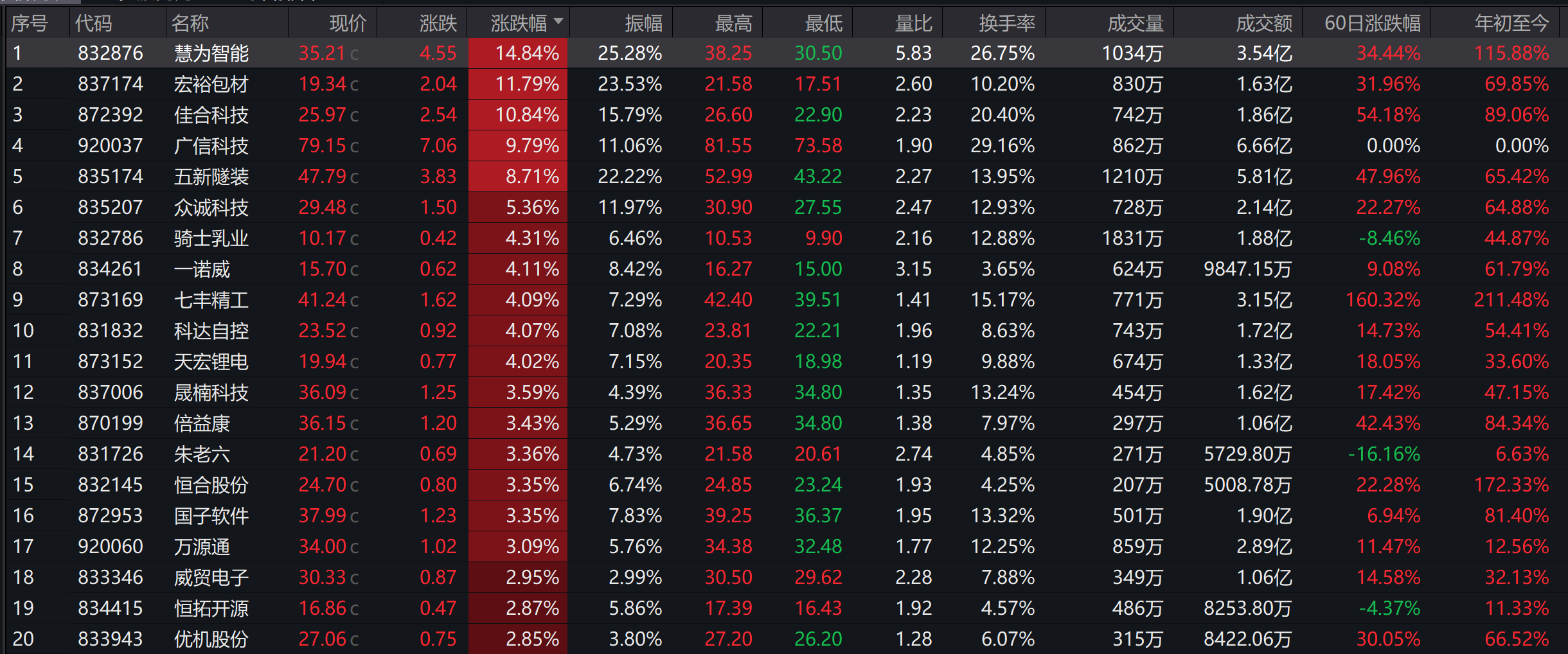Select stock code 837174
The height and width of the screenshot is (654, 1568).
point(111,84)
